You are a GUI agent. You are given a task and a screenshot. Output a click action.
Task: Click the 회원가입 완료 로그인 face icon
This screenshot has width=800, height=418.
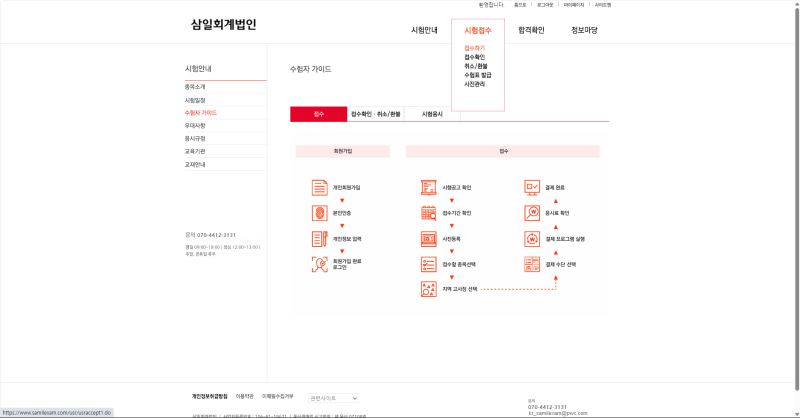tap(320, 264)
